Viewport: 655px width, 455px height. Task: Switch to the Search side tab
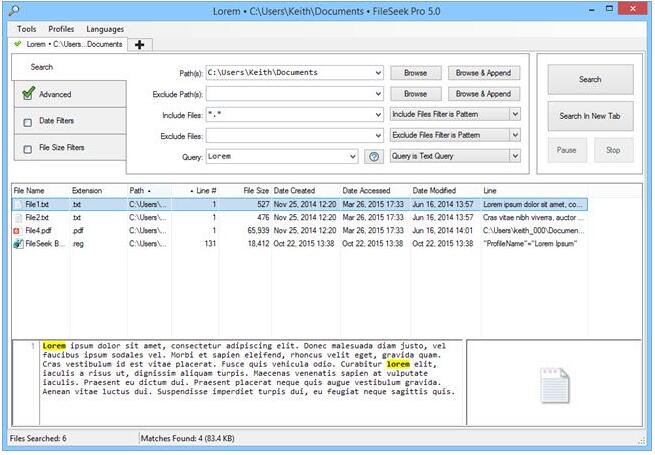click(x=42, y=67)
